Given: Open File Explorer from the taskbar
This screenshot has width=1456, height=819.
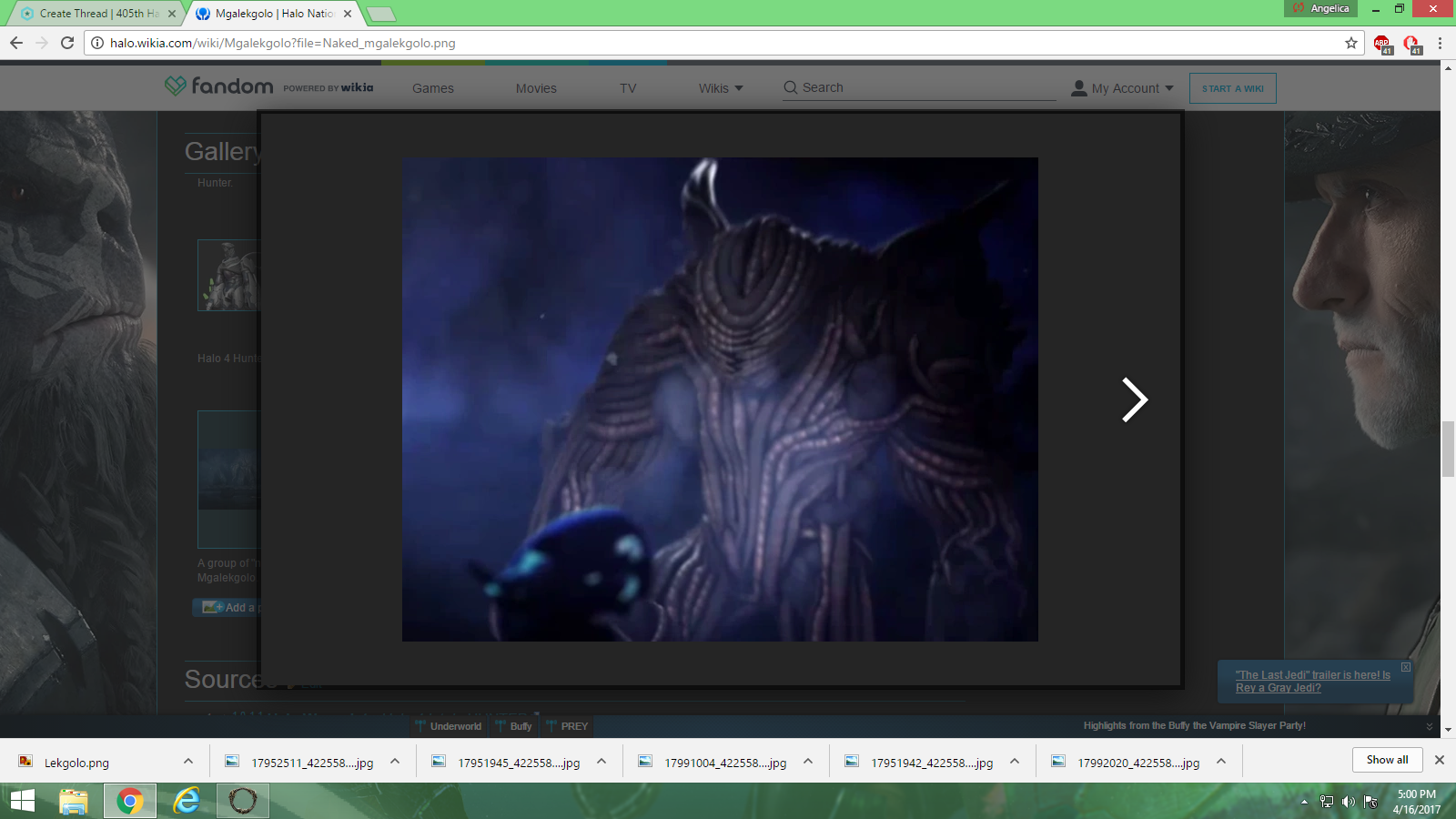Looking at the screenshot, I should pyautogui.click(x=73, y=801).
